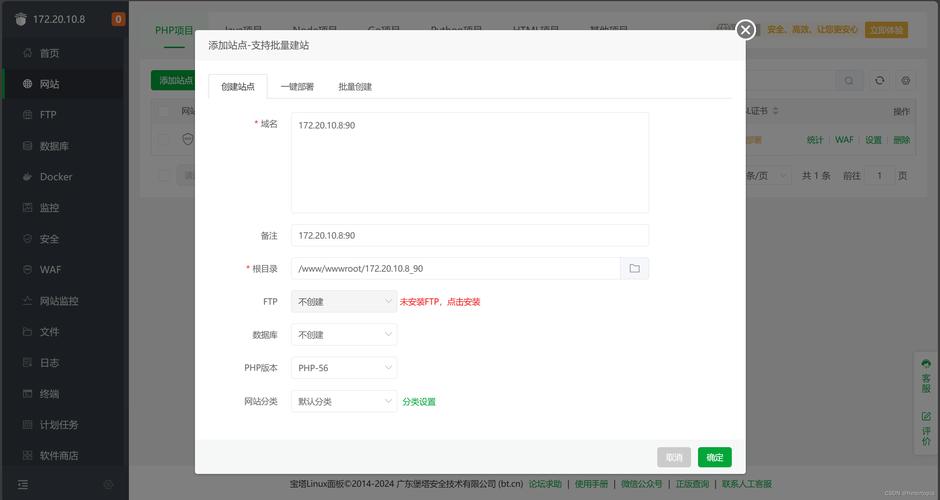The height and width of the screenshot is (500, 940).
Task: Click the settings gear icon in background toolbar
Action: pos(906,80)
